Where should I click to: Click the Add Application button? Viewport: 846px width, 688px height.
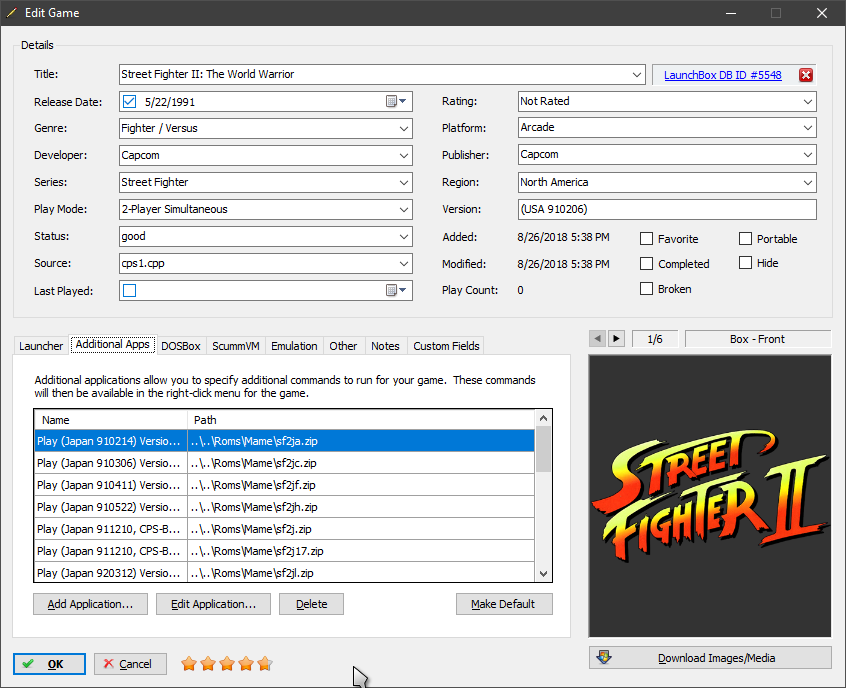point(90,604)
